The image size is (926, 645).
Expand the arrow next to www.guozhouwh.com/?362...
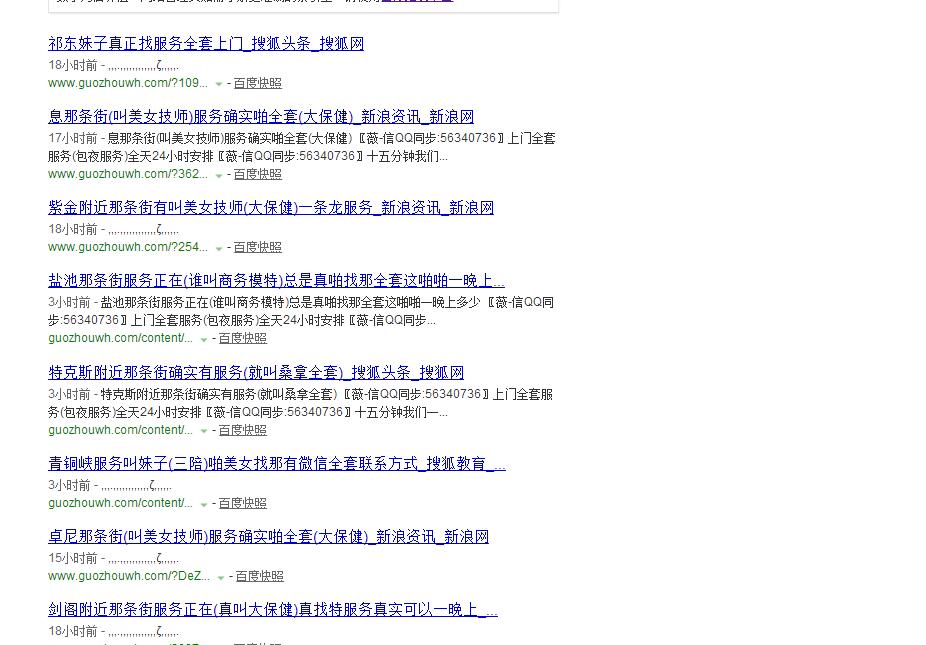click(219, 175)
